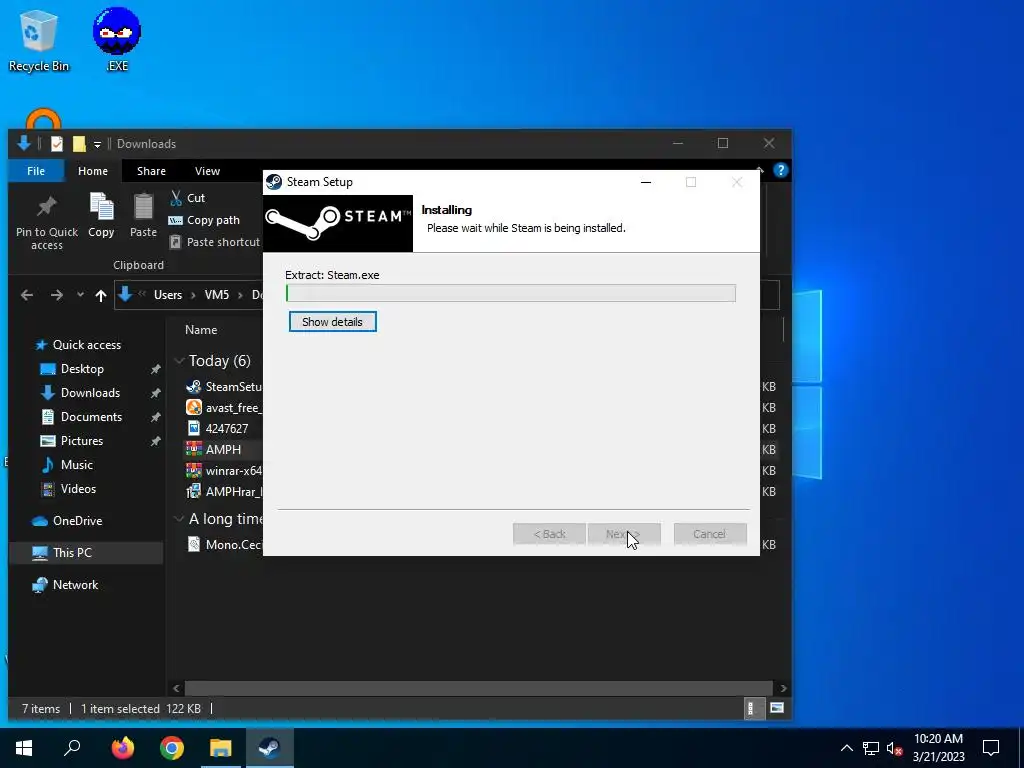Image resolution: width=1024 pixels, height=768 pixels.
Task: Launch Chrome from the taskbar
Action: (172, 748)
